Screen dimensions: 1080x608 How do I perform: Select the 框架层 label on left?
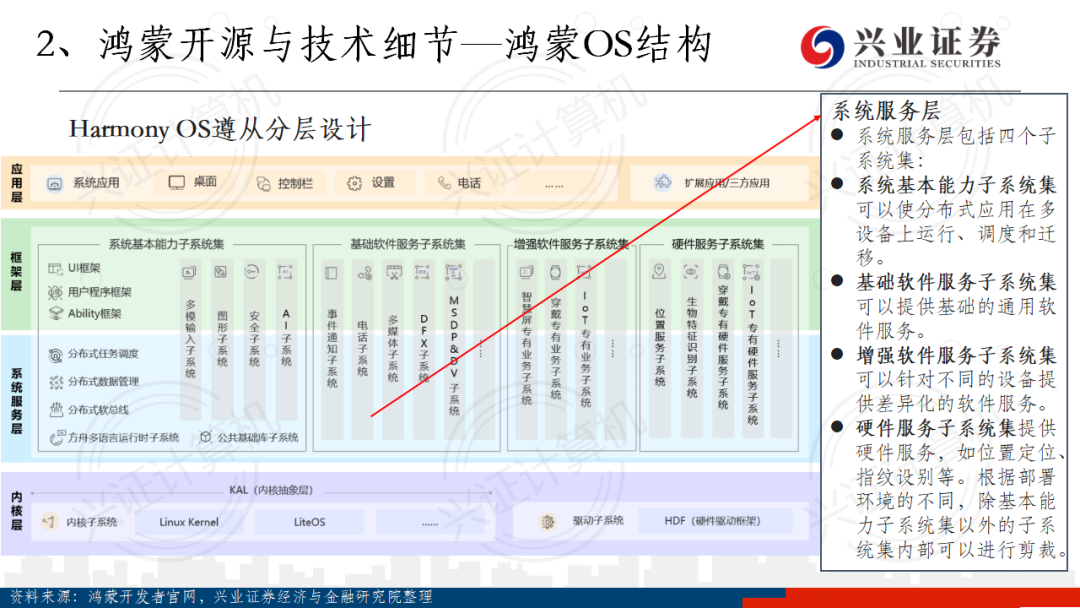click(16, 272)
